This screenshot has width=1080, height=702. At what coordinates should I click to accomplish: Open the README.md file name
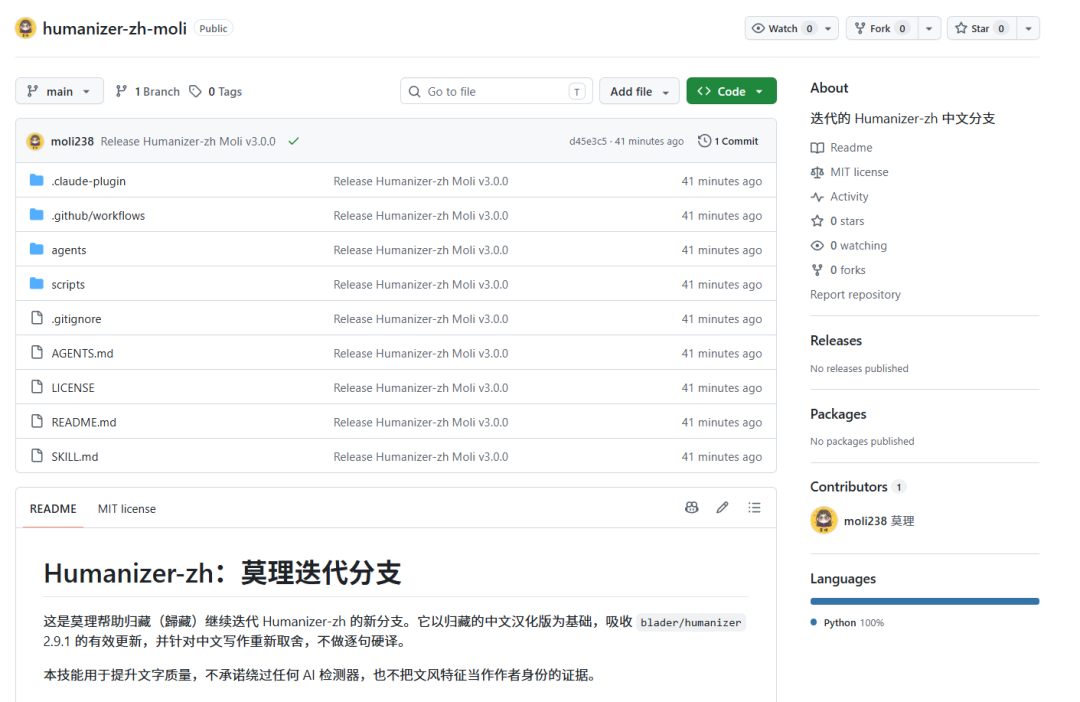click(x=84, y=422)
